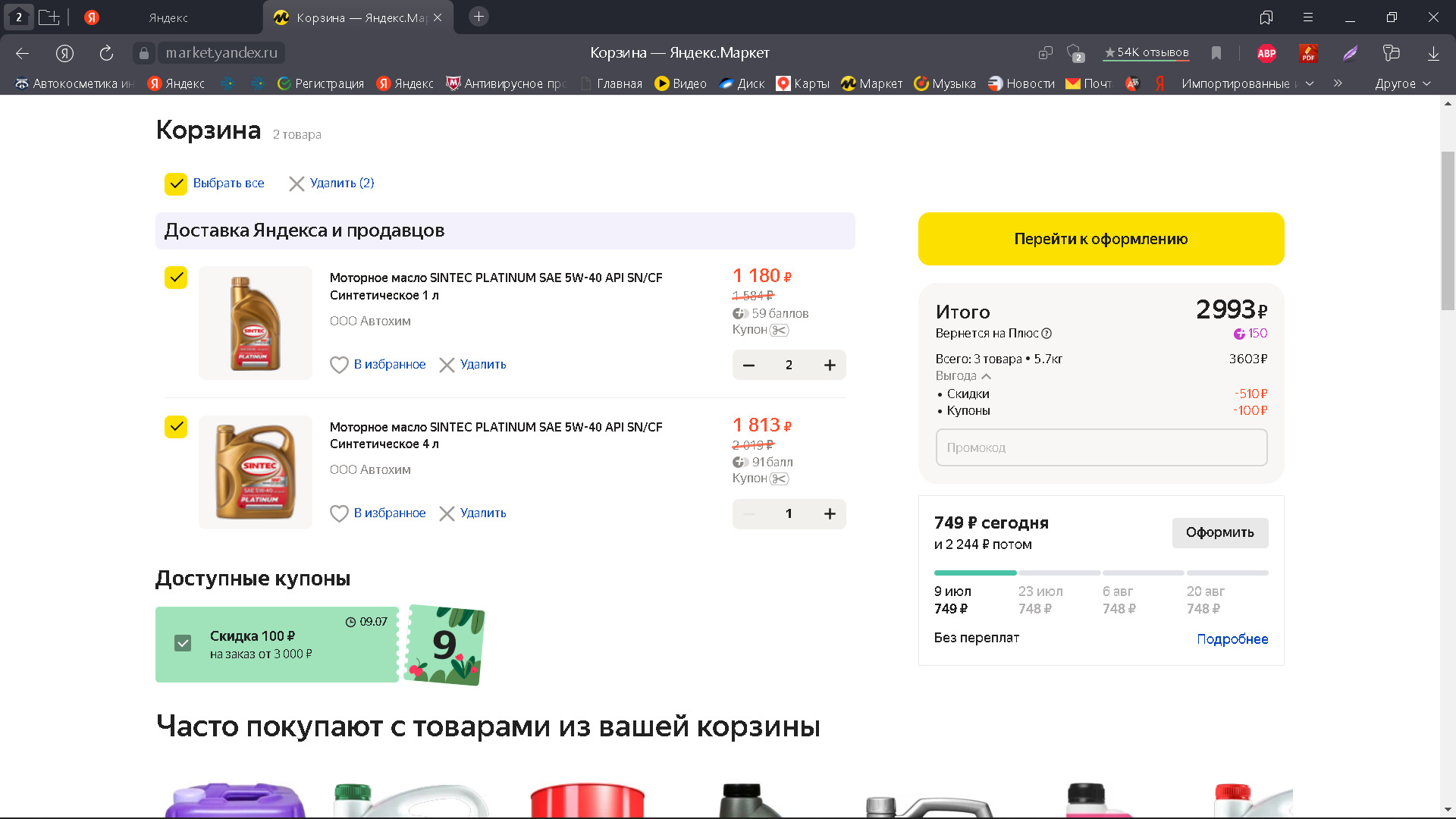Click Удалить (2) selected items
Viewport: 1456px width, 819px height.
[x=331, y=184]
